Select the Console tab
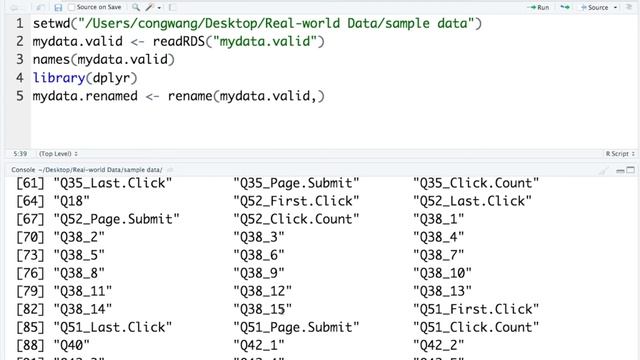 [x=23, y=170]
